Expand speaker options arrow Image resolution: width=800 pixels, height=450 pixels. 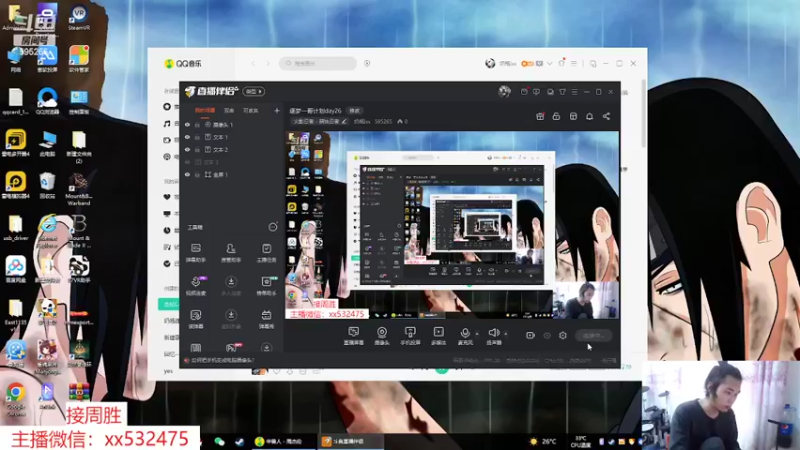pyautogui.click(x=506, y=334)
